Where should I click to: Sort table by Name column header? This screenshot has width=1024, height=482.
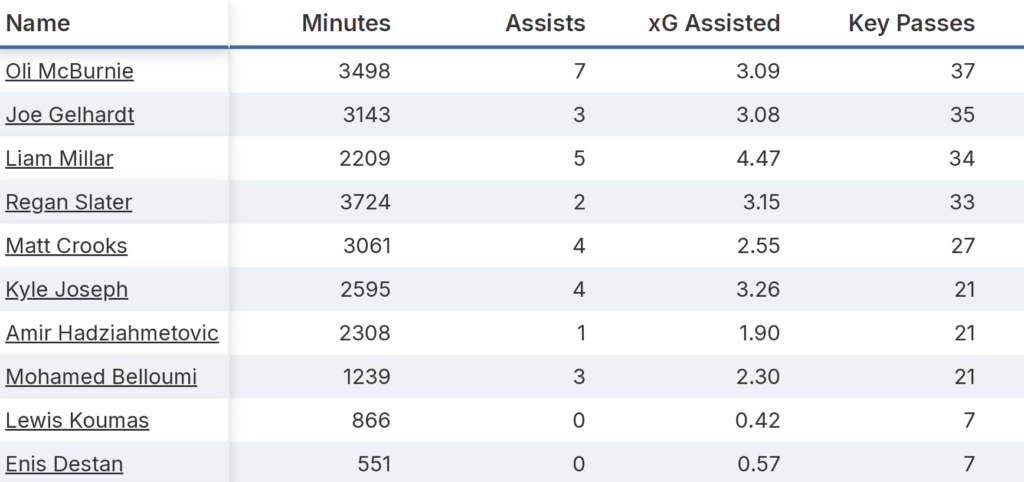(x=38, y=23)
